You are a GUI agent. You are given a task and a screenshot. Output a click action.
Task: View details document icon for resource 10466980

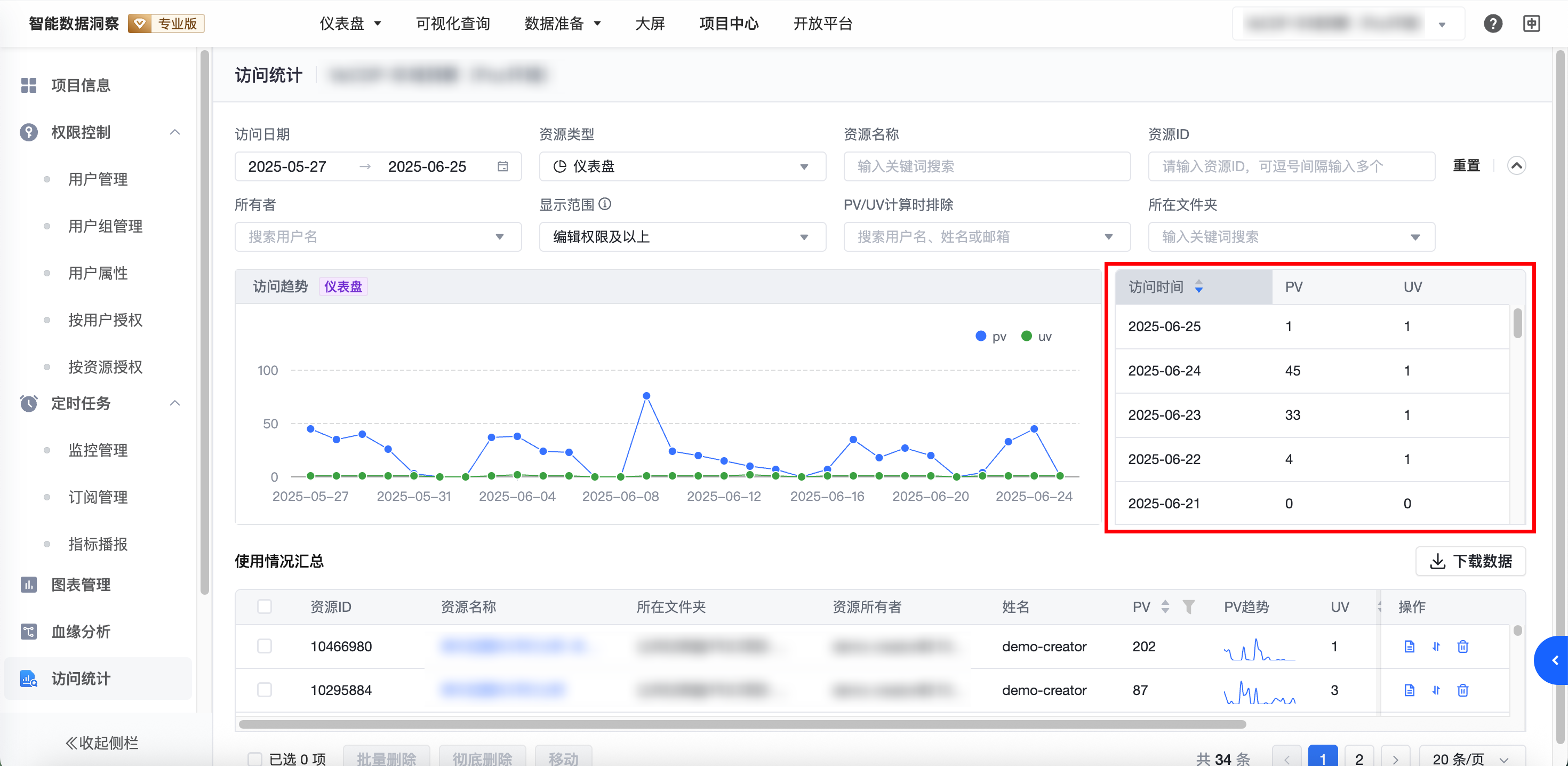click(x=1409, y=646)
